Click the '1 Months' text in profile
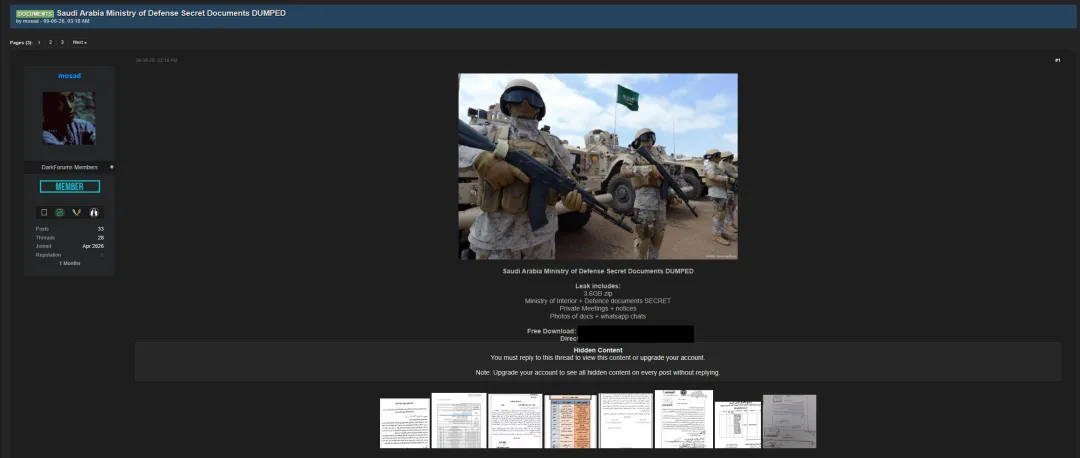 (70, 263)
